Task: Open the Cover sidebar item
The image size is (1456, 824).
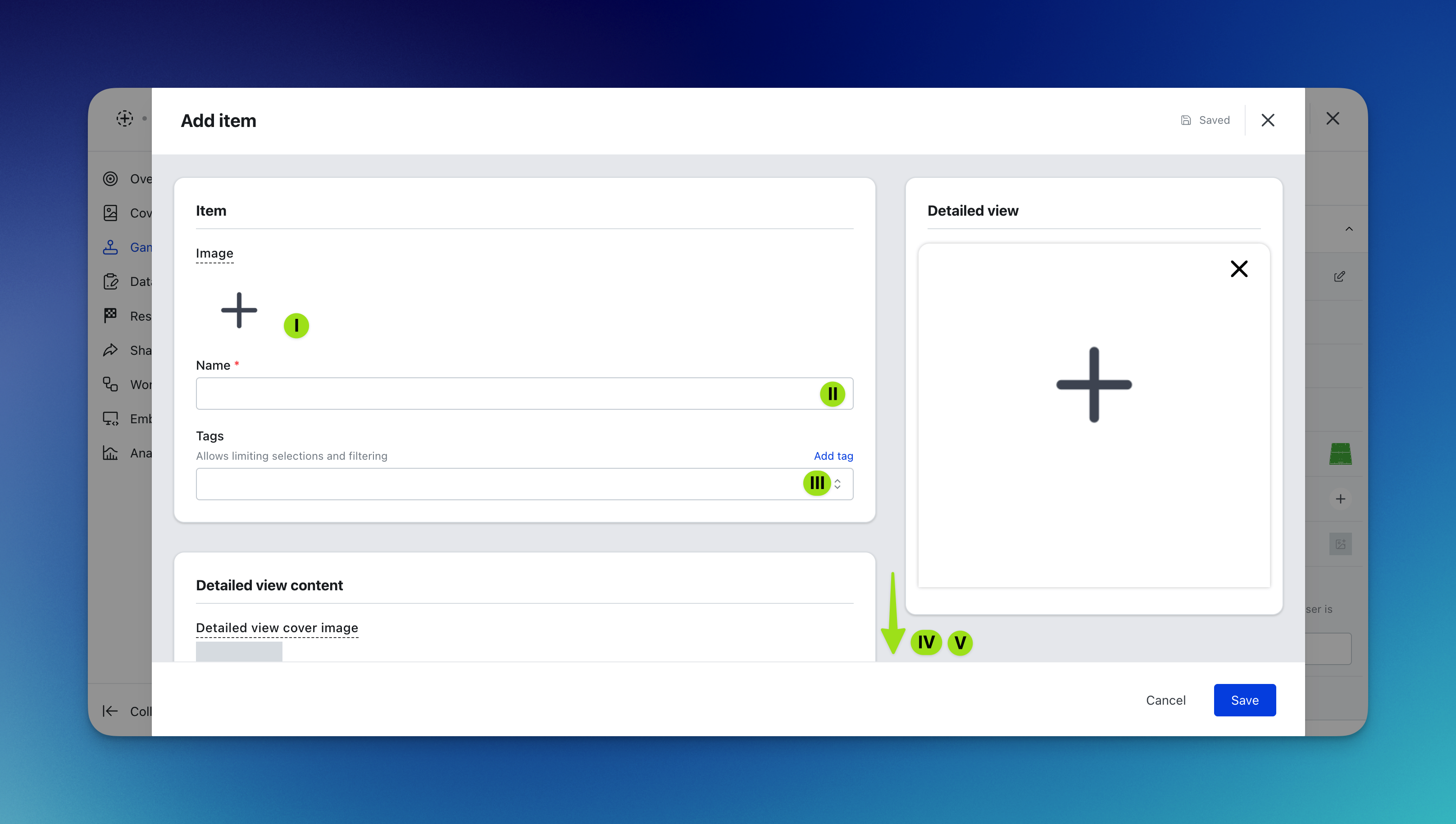Action: pyautogui.click(x=110, y=213)
